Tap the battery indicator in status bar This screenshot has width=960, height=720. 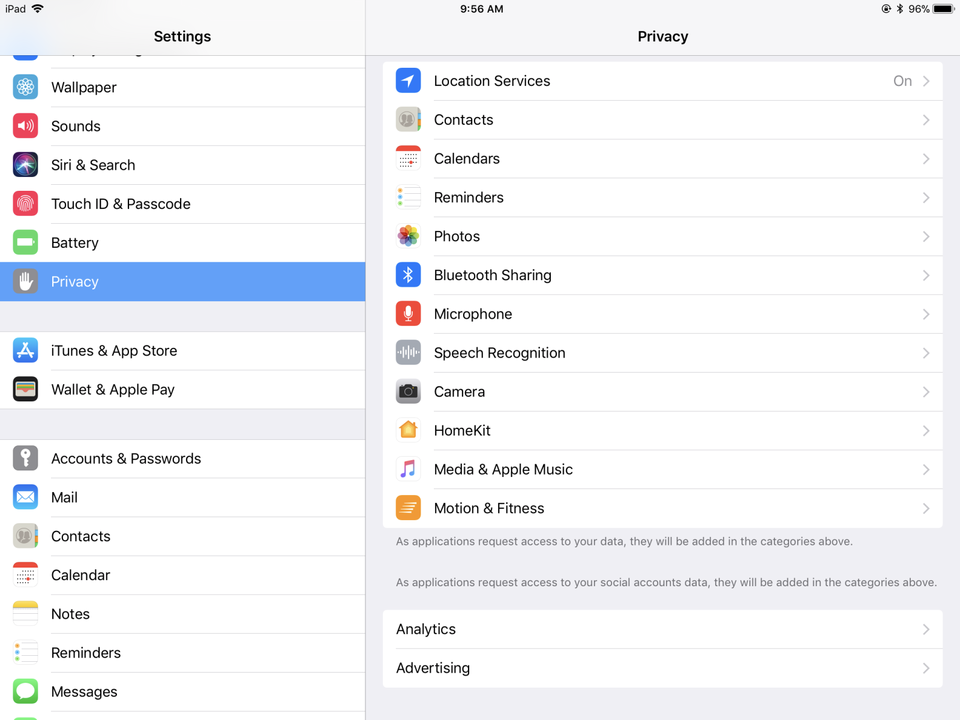pos(943,9)
